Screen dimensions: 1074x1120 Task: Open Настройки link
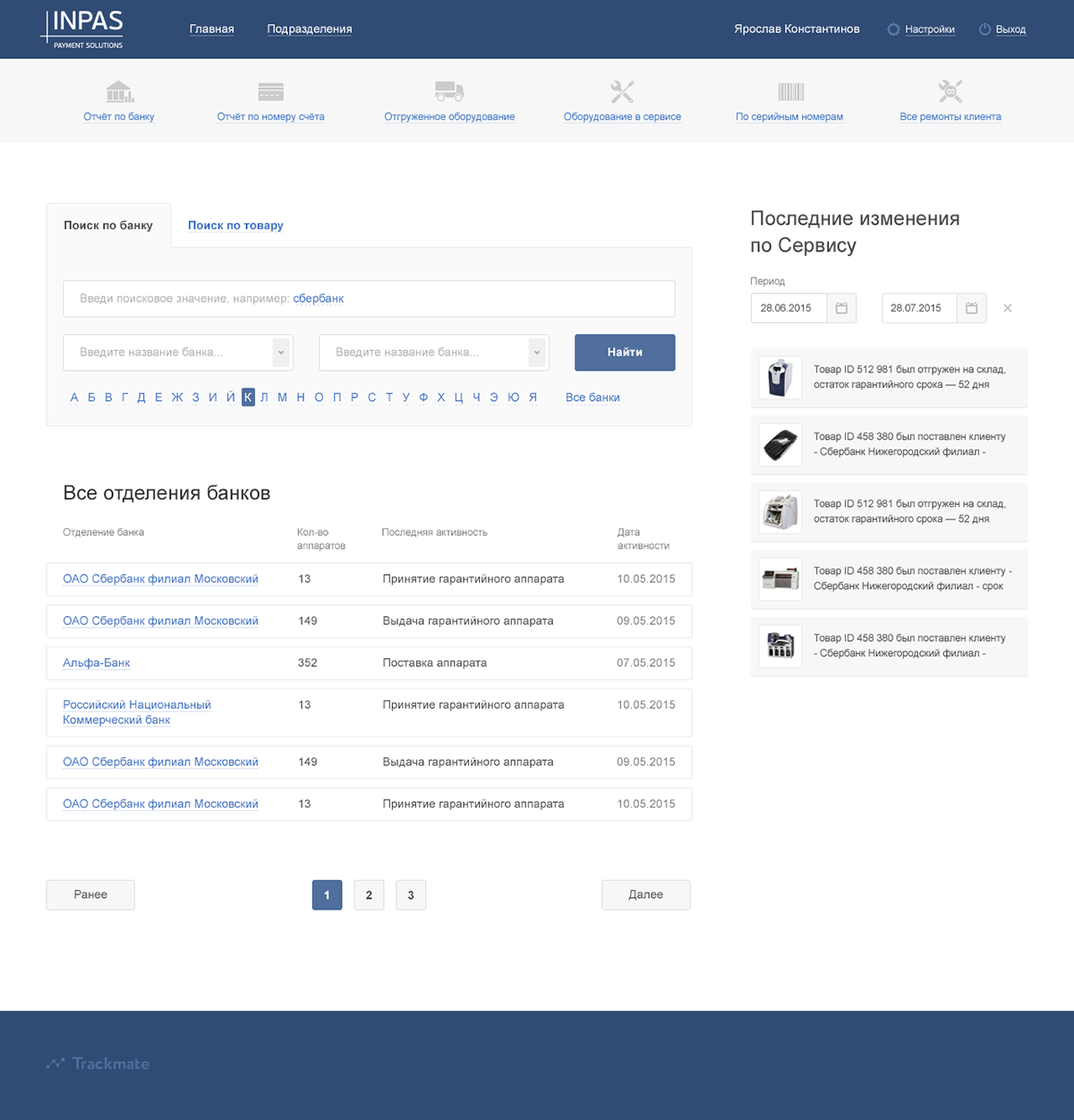pos(930,30)
